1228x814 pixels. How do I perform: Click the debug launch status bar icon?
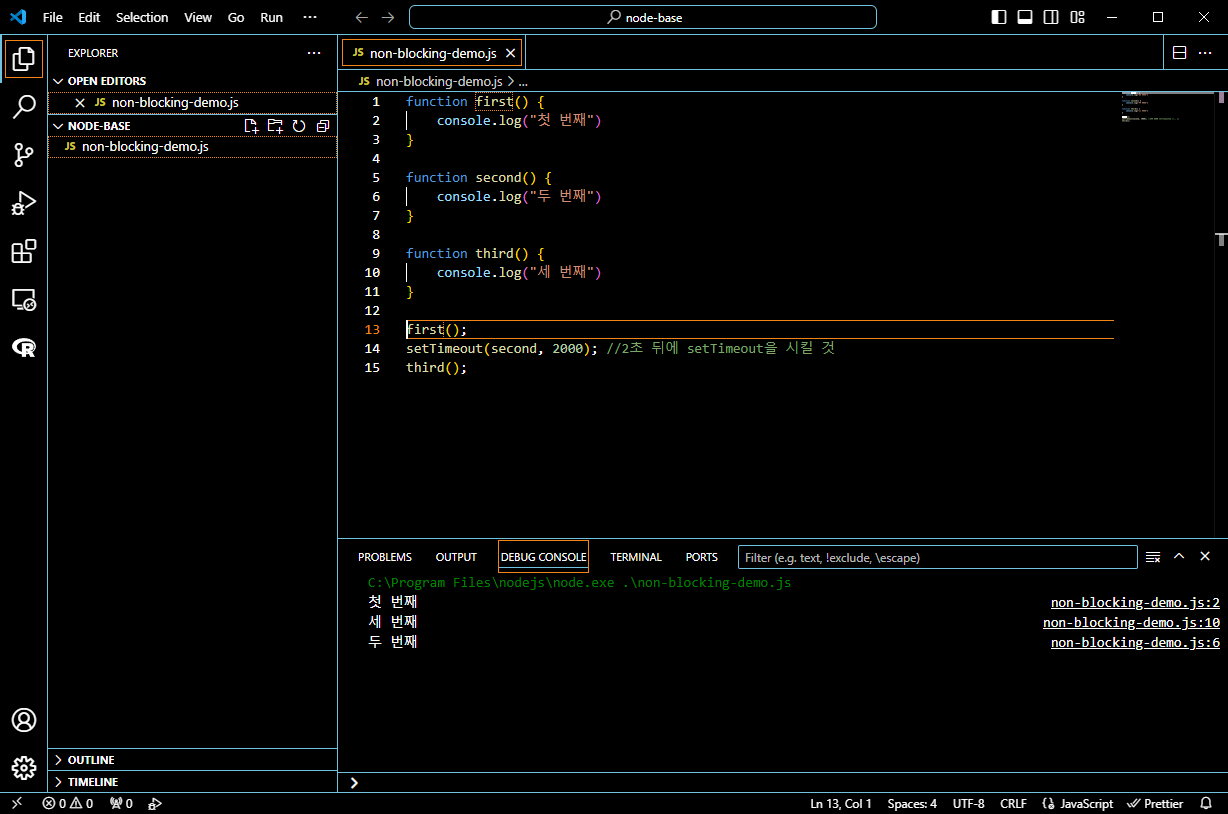(x=155, y=804)
